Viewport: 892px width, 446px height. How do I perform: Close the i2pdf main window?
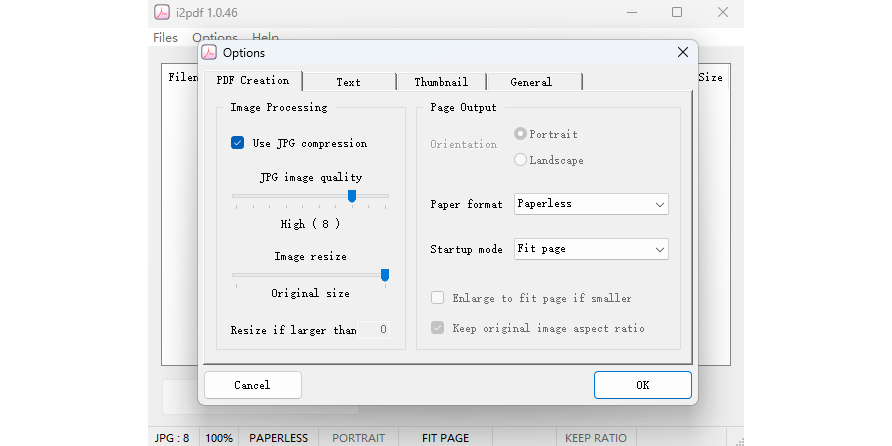[722, 12]
